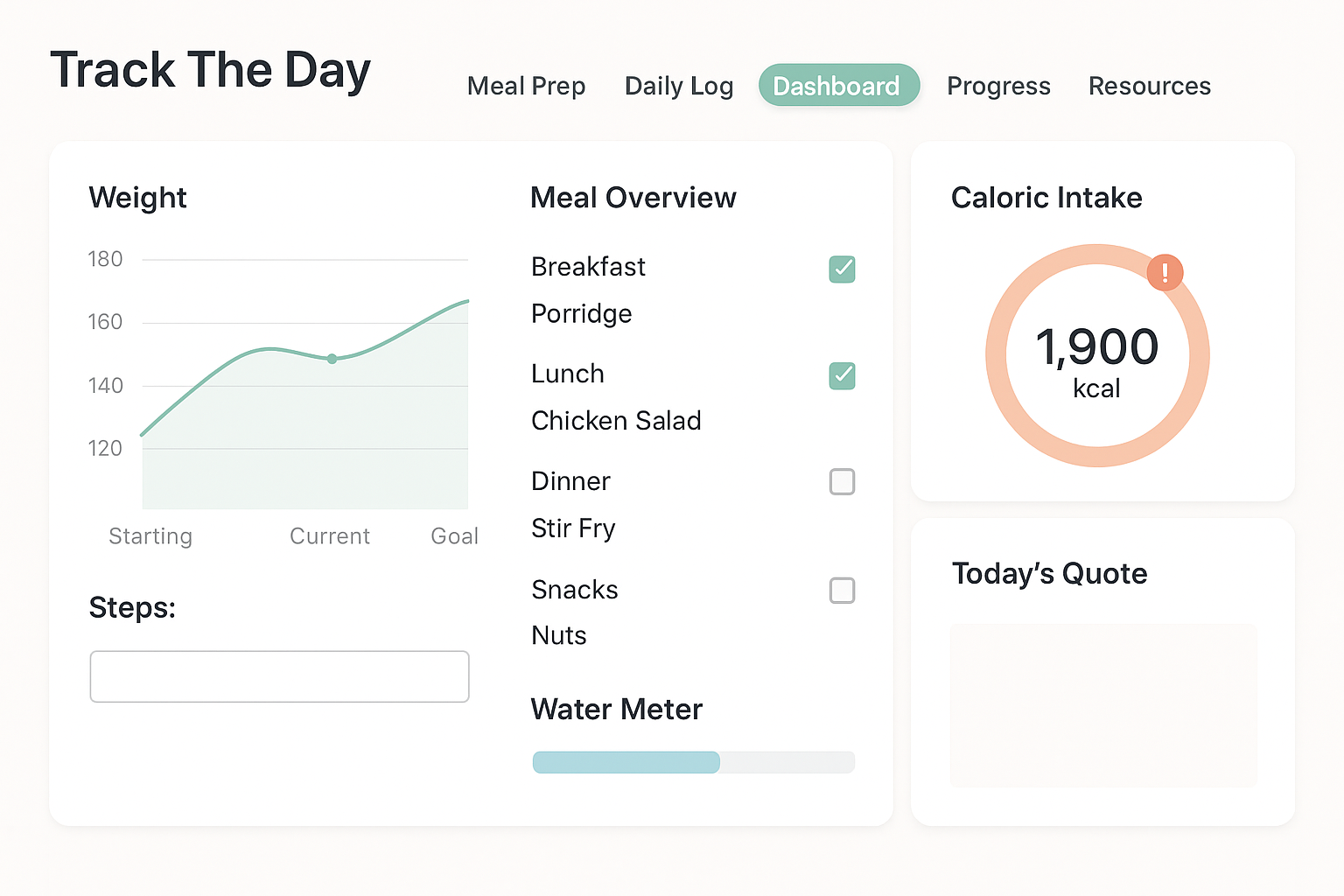This screenshot has height=896, width=1344.
Task: Click the Steps input field
Action: (279, 676)
